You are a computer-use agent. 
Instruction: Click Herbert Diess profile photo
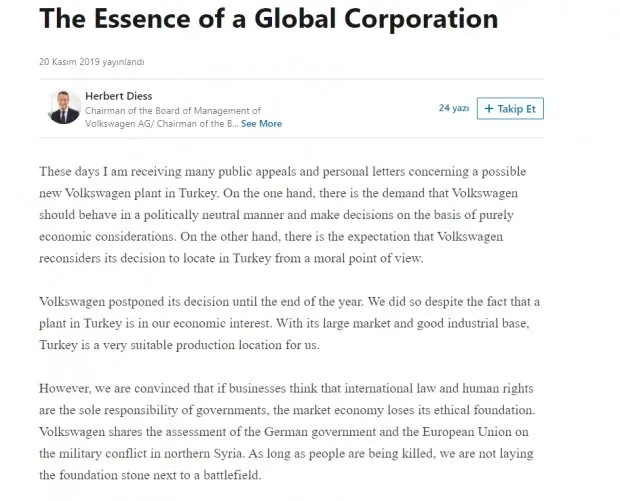(x=64, y=108)
